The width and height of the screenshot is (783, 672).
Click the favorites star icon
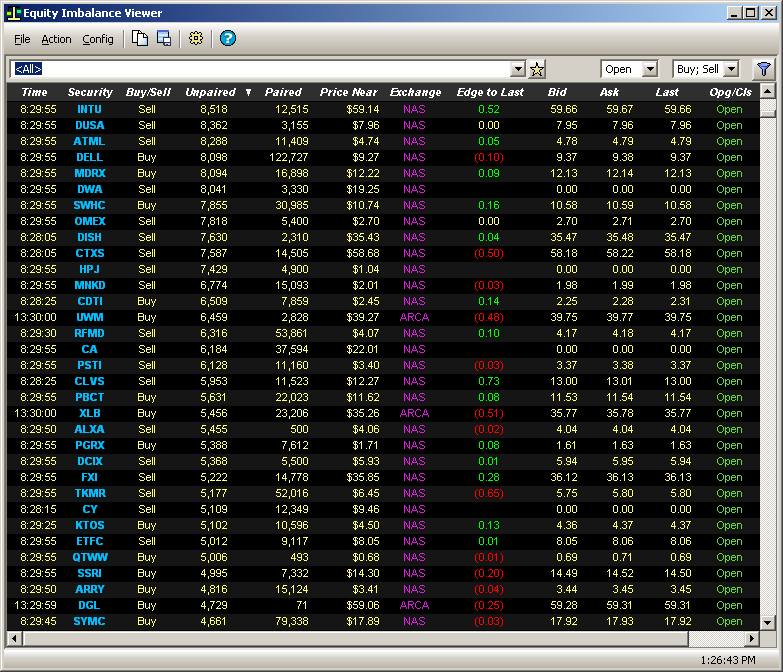tap(537, 69)
